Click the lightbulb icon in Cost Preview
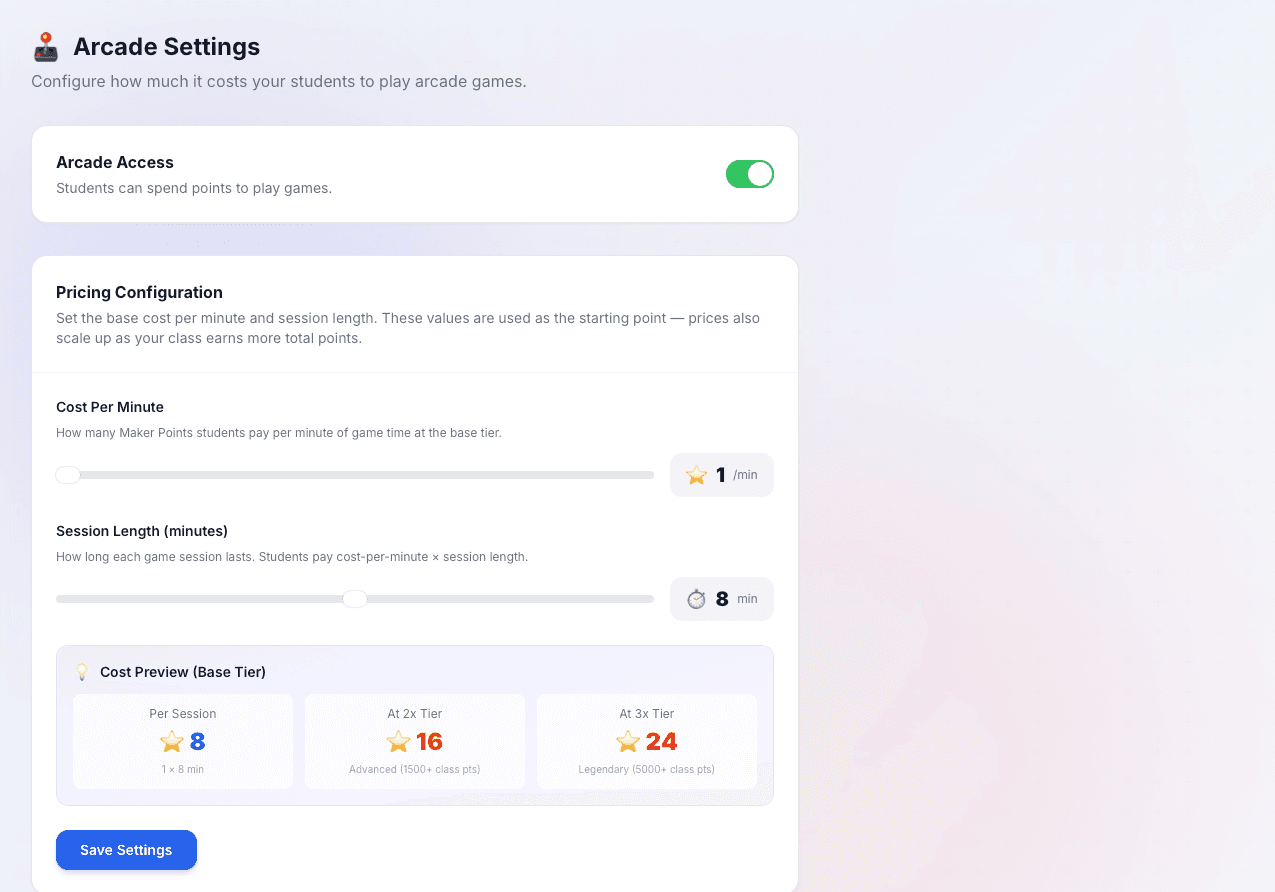Image resolution: width=1275 pixels, height=892 pixels. tap(81, 671)
